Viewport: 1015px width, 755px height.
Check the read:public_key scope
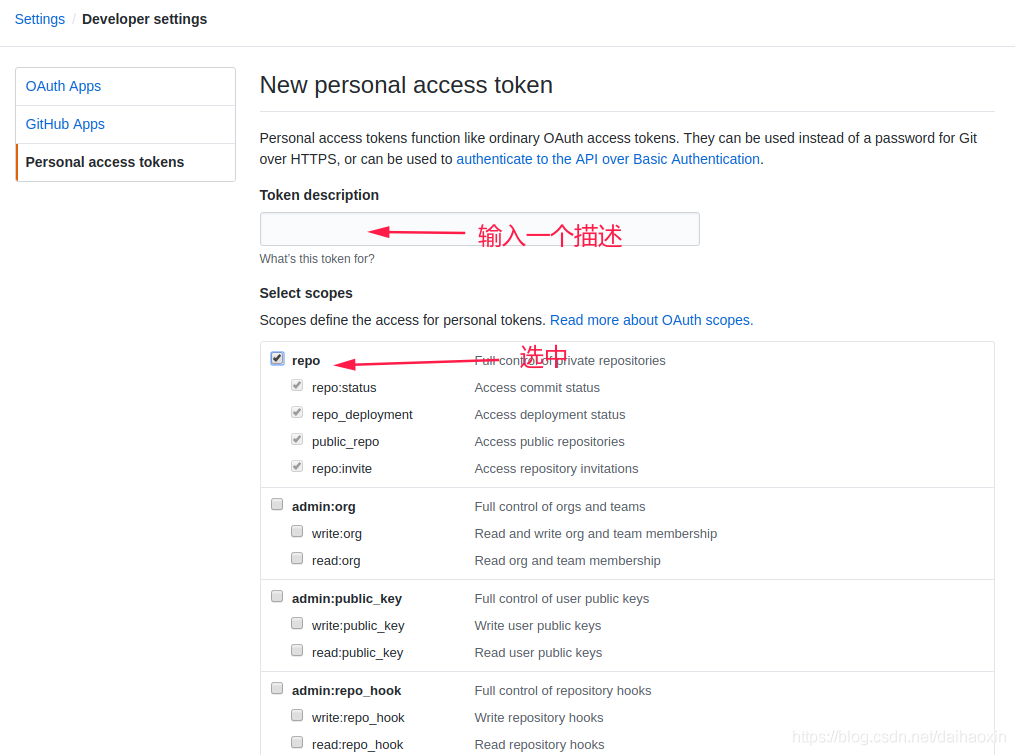pos(297,651)
